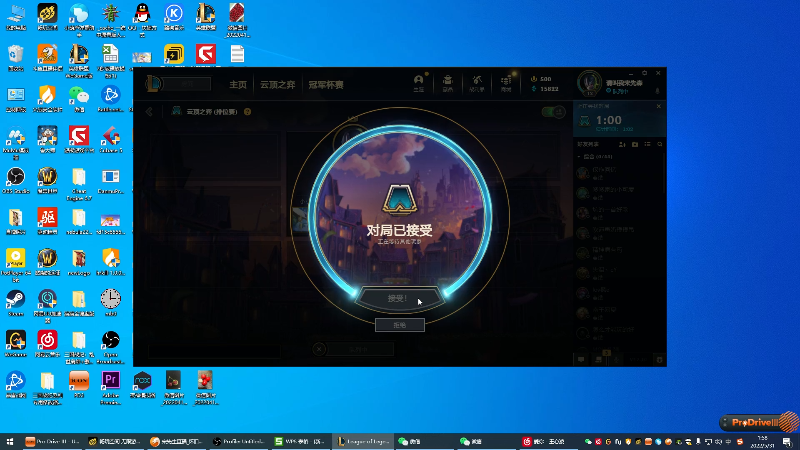
Task: Click the taskbar clock
Action: coord(762,442)
